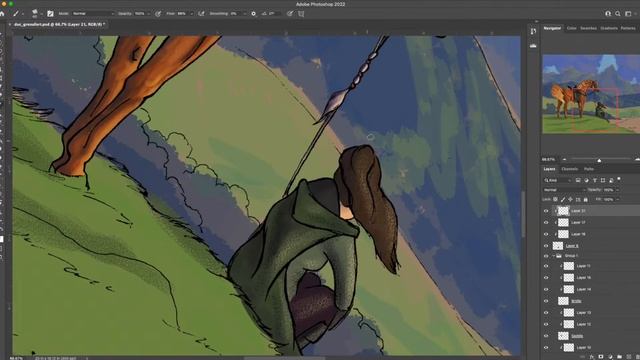Select the Layer 10 row
Screen dimensions: 640x360
[591, 347]
